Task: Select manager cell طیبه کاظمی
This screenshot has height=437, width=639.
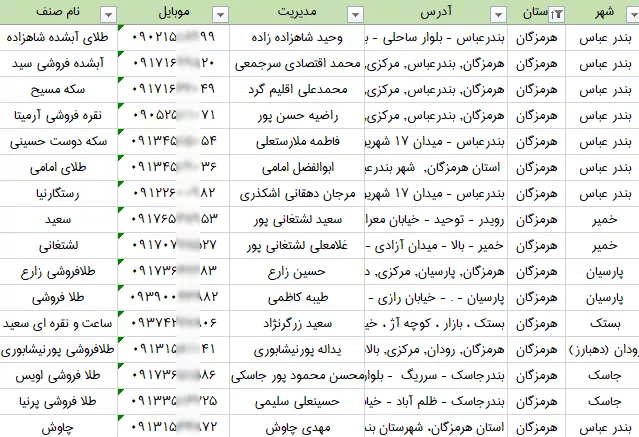Action: [297, 298]
